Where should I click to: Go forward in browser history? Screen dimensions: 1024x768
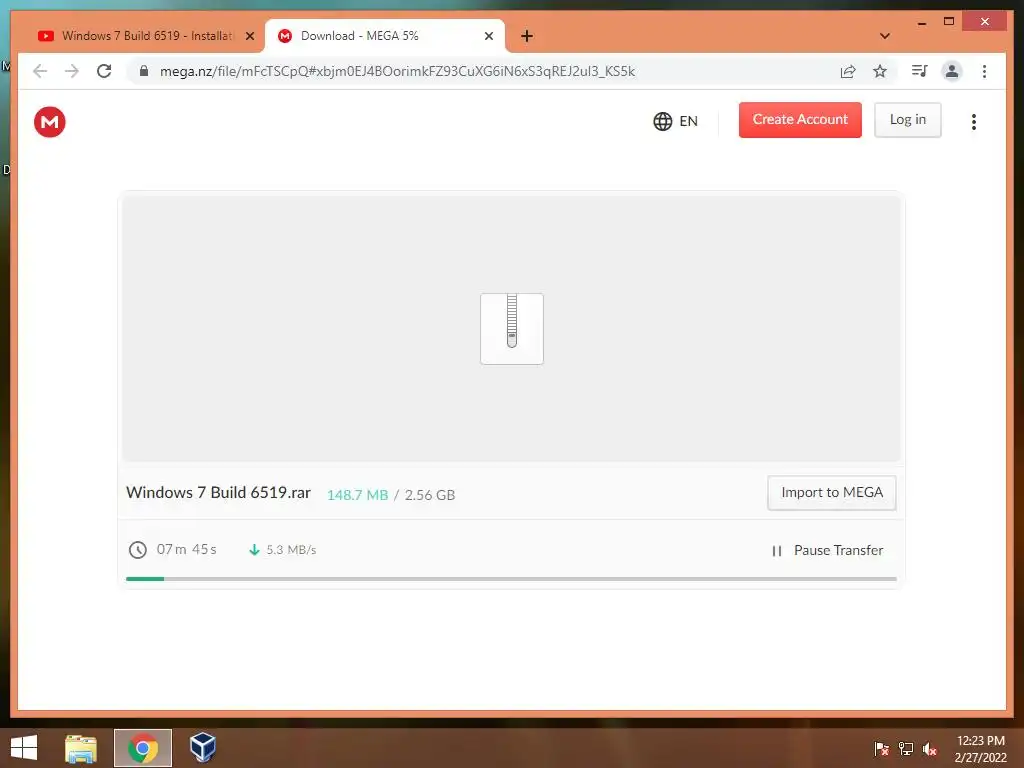coord(72,71)
